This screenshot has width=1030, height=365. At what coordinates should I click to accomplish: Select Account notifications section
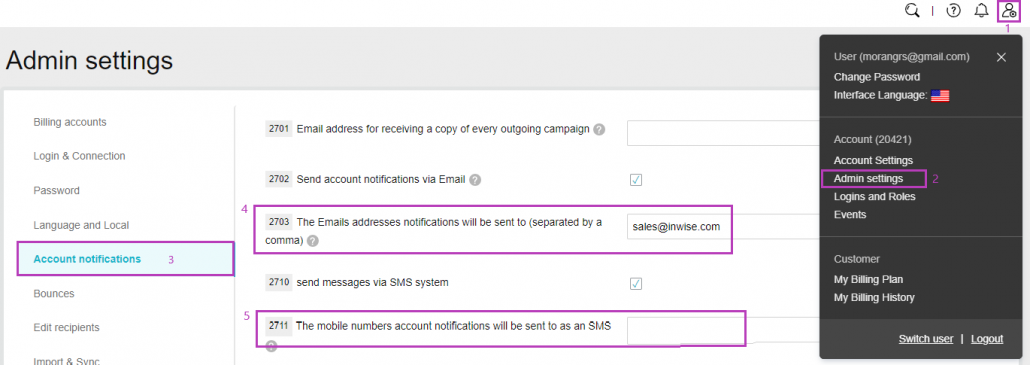coord(125,259)
